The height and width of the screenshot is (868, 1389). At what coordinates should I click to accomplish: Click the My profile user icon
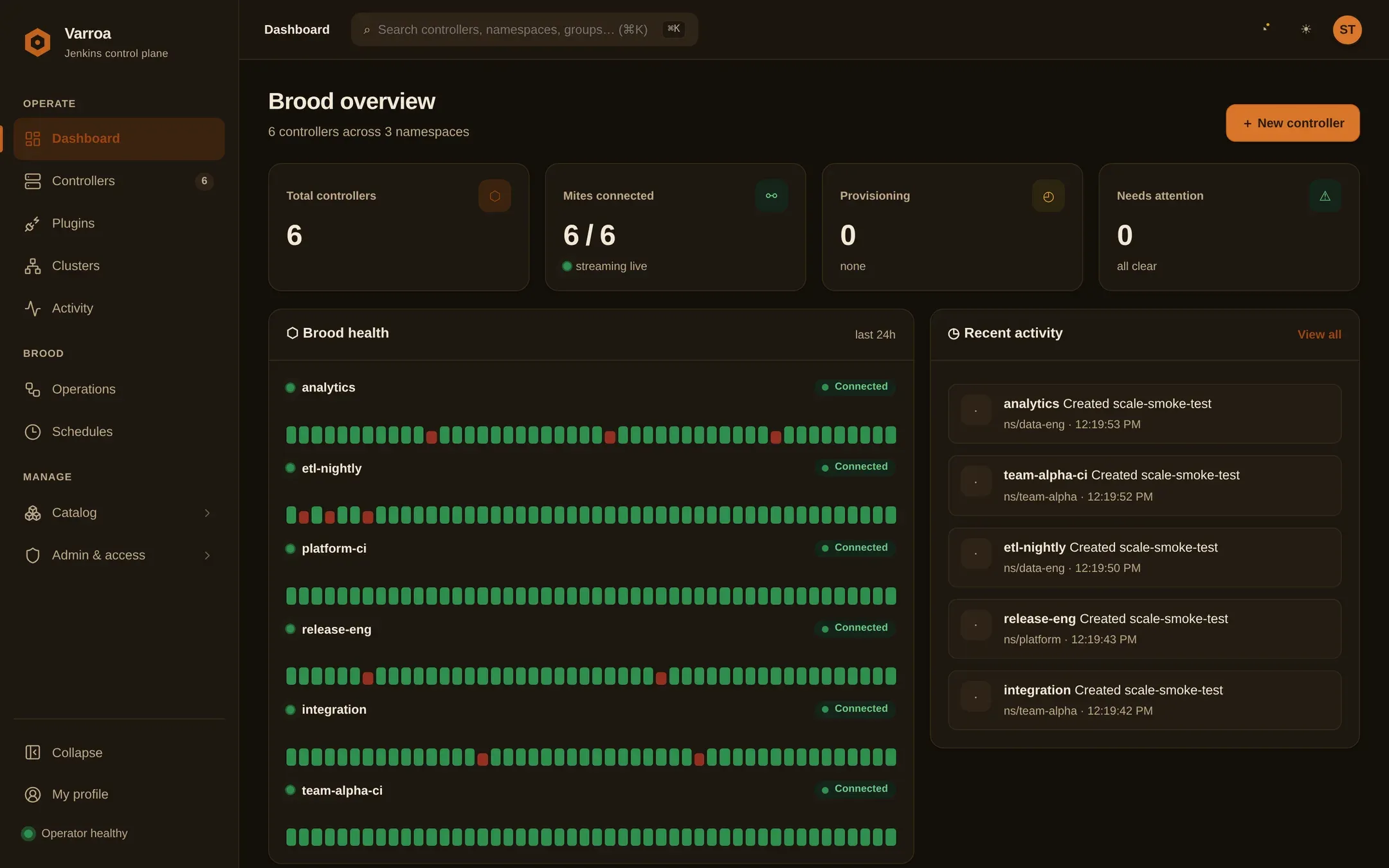coord(33,795)
